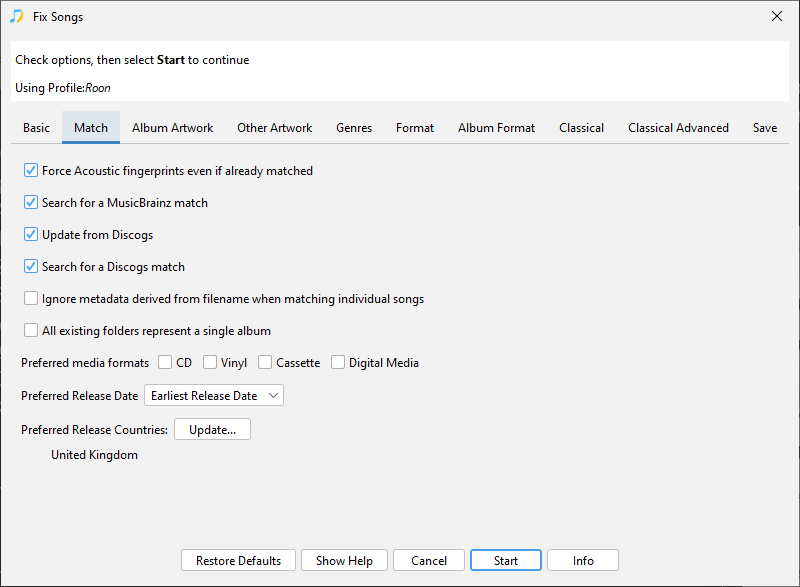The width and height of the screenshot is (800, 587).
Task: Click the United Kingdom country entry
Action: [94, 455]
